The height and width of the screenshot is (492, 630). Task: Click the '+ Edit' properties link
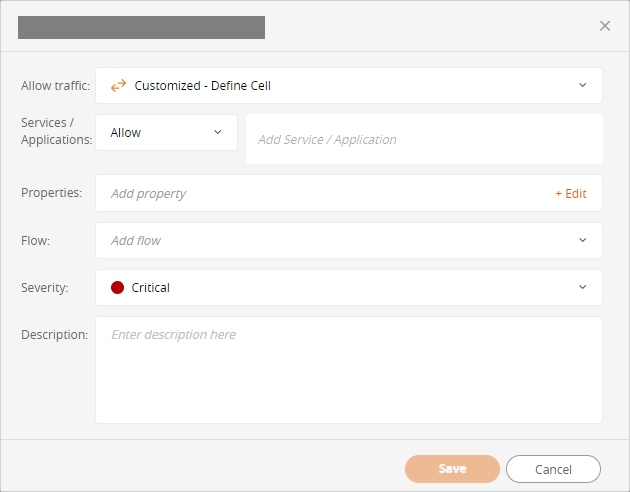click(x=571, y=194)
